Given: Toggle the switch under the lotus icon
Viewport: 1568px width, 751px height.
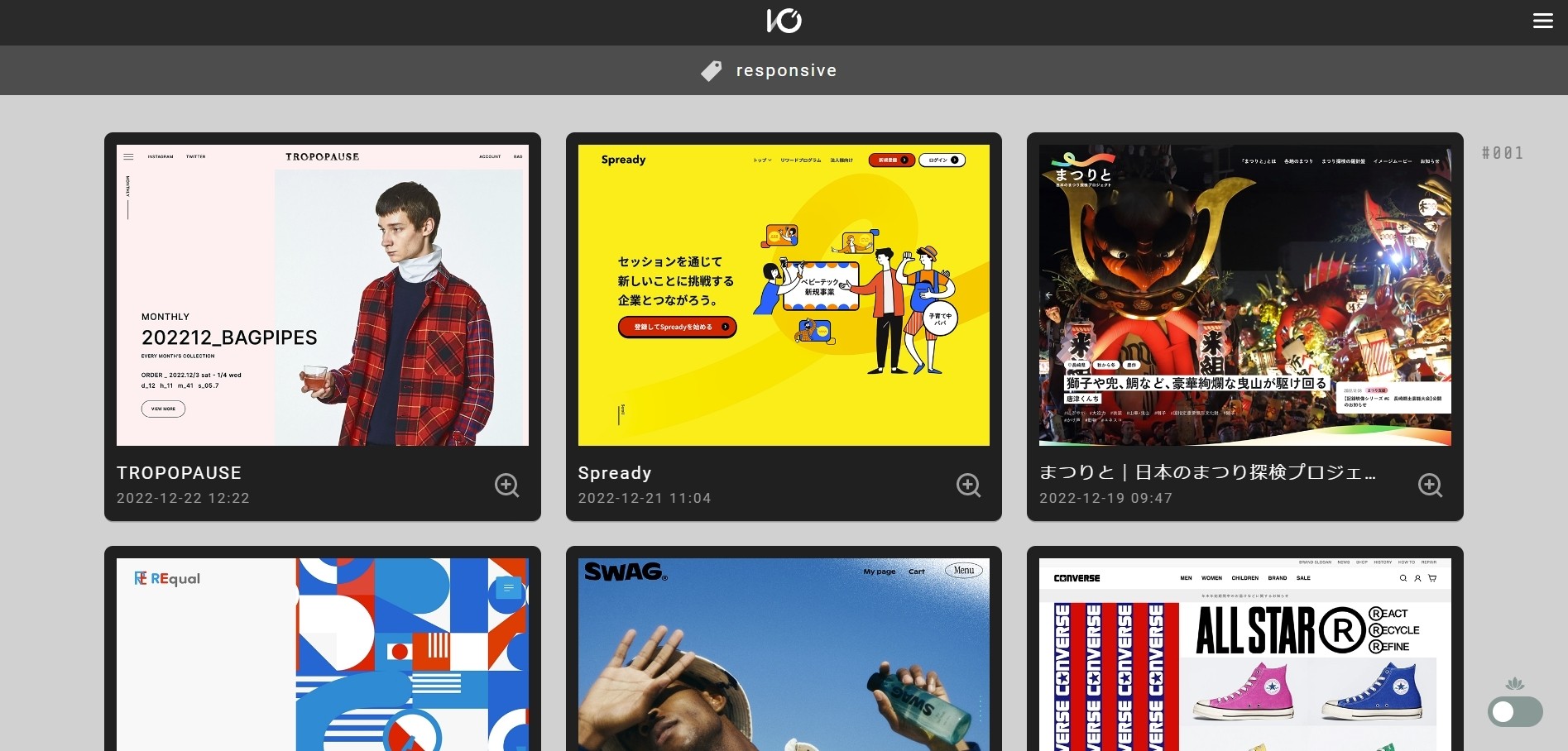Looking at the screenshot, I should [1515, 711].
